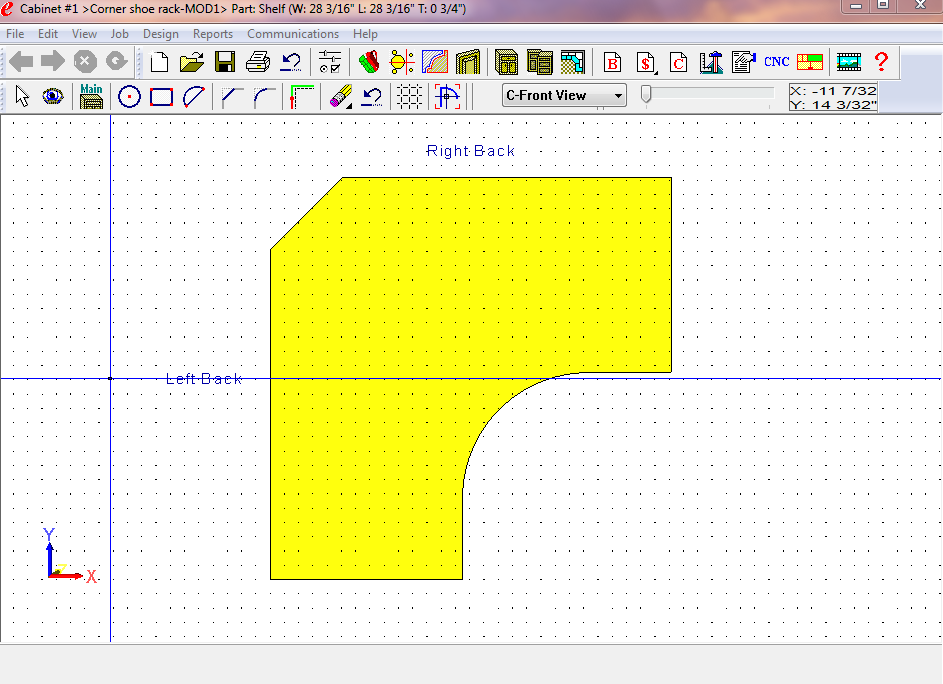This screenshot has height=684, width=943.
Task: Click the eye view icon
Action: point(52,97)
